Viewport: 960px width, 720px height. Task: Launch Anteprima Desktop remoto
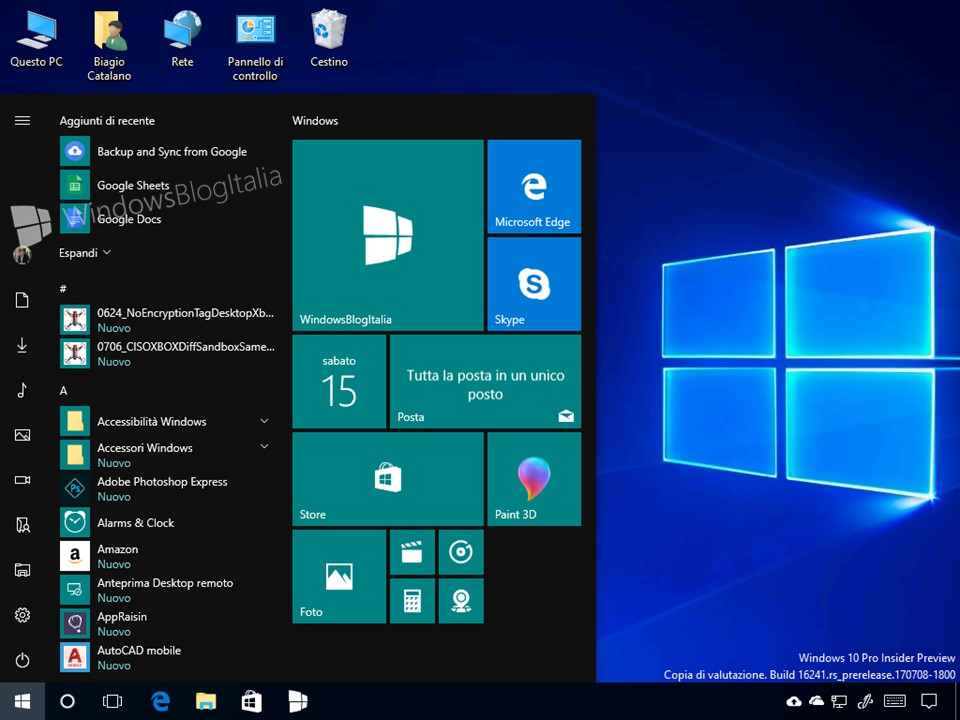[167, 590]
